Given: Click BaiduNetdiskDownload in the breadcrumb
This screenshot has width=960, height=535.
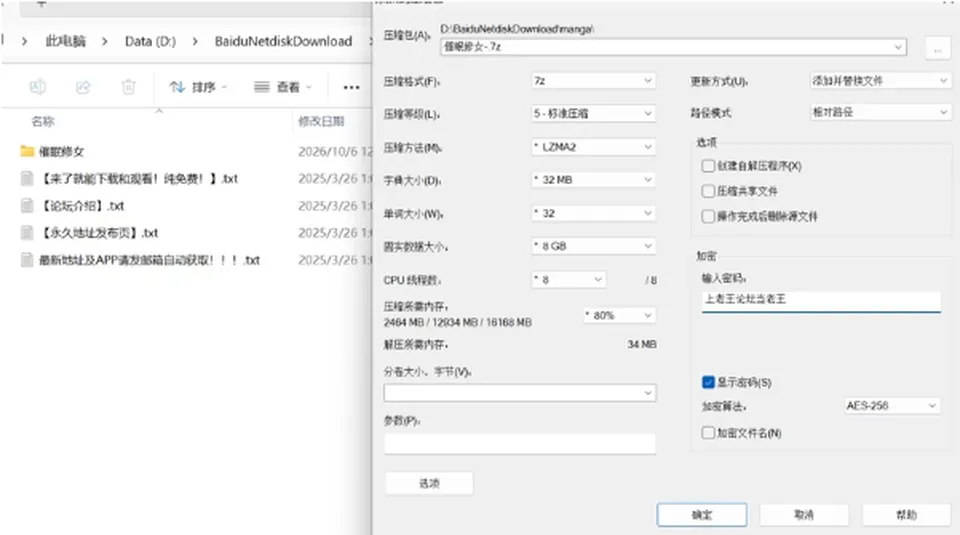Looking at the screenshot, I should [x=283, y=41].
